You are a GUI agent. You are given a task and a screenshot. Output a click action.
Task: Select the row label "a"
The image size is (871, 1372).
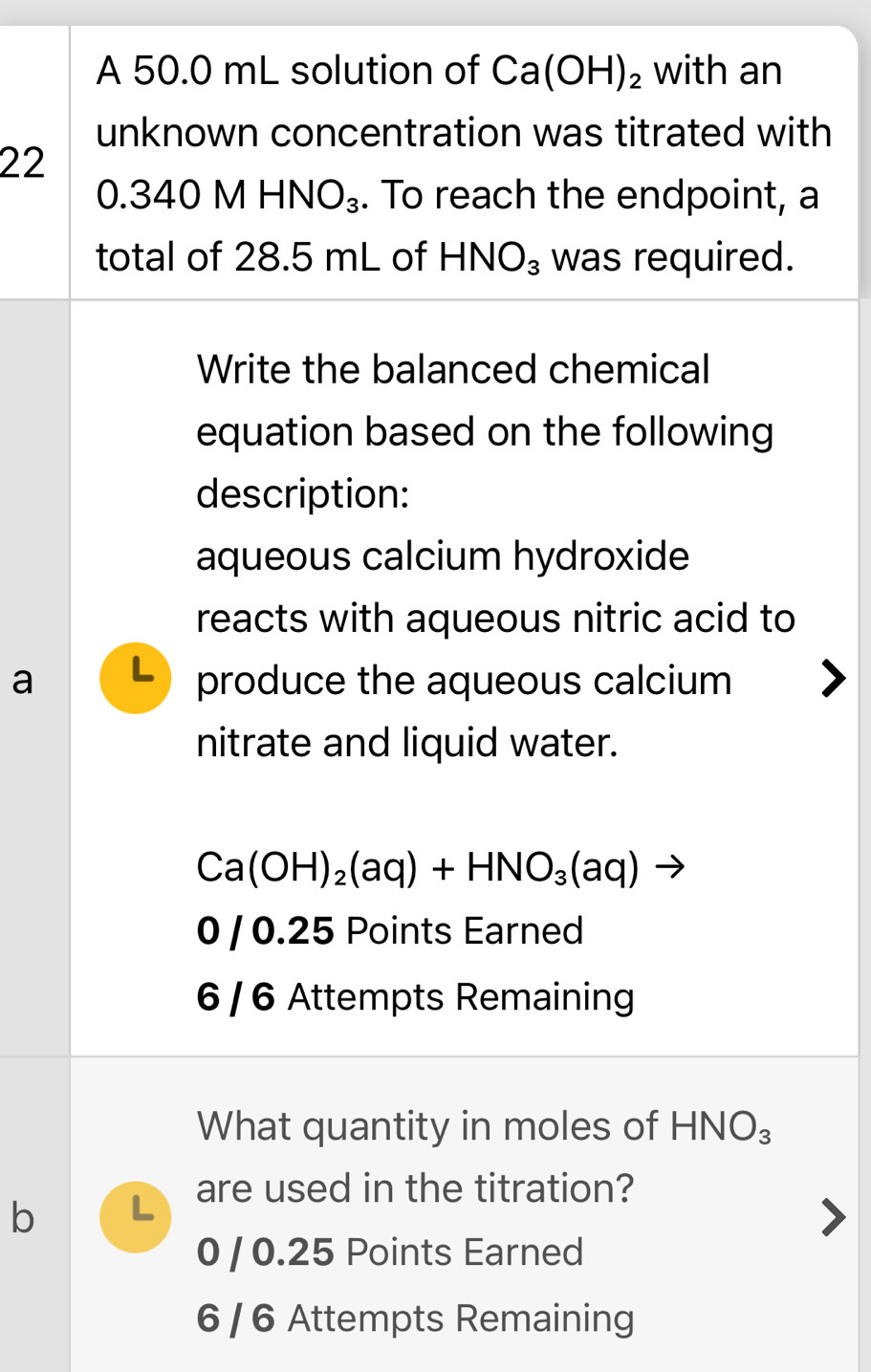tap(23, 680)
